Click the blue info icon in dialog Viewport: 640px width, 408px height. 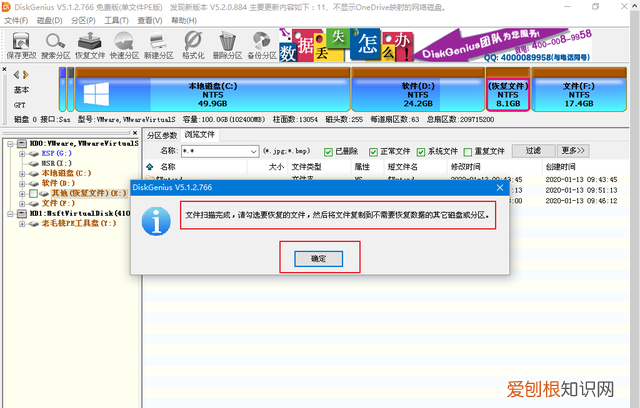pos(156,221)
